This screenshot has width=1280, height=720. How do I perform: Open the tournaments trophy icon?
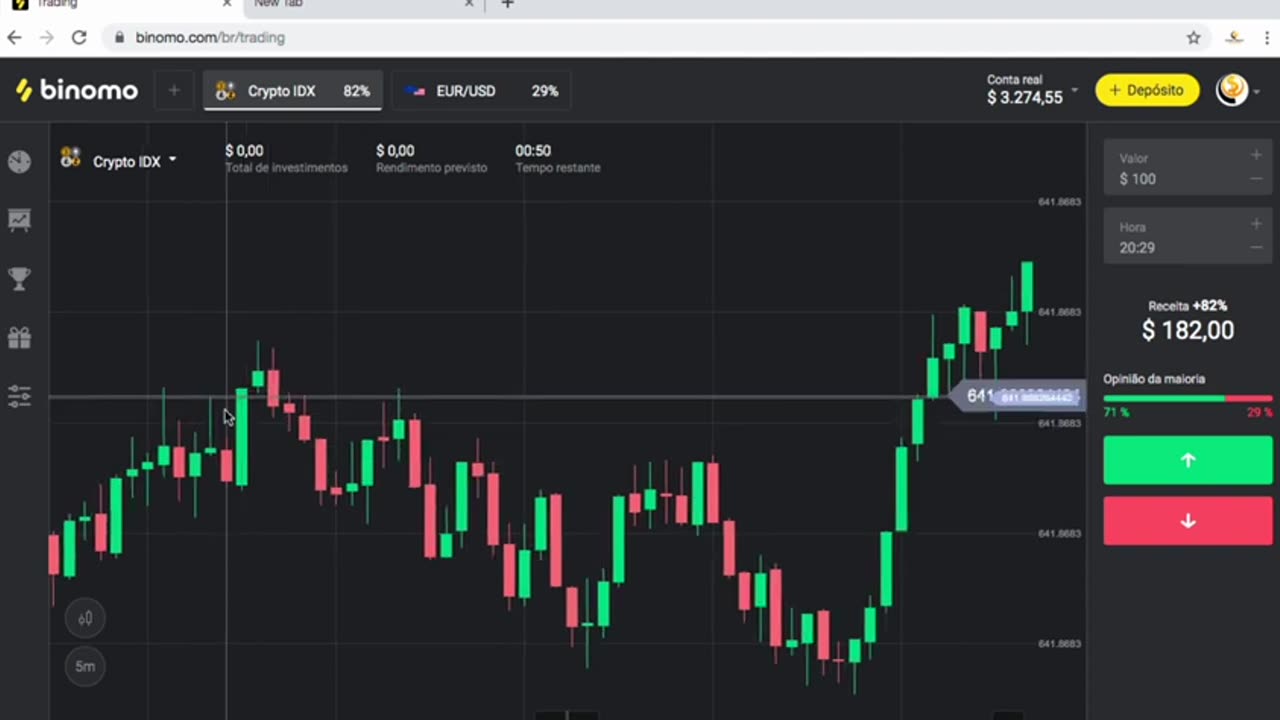pos(19,279)
